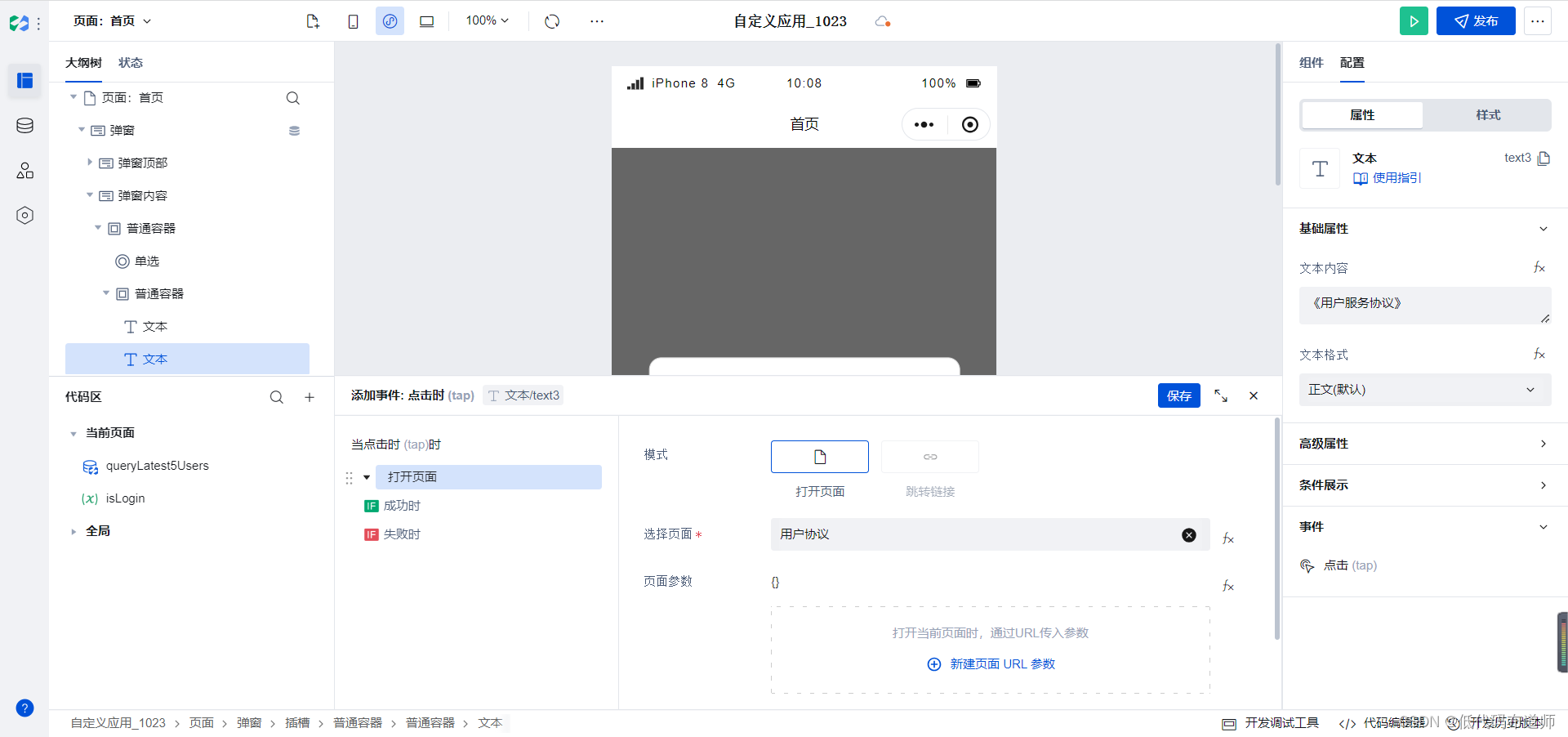
Task: Open the hexagon settings sidebar icon
Action: (x=25, y=215)
